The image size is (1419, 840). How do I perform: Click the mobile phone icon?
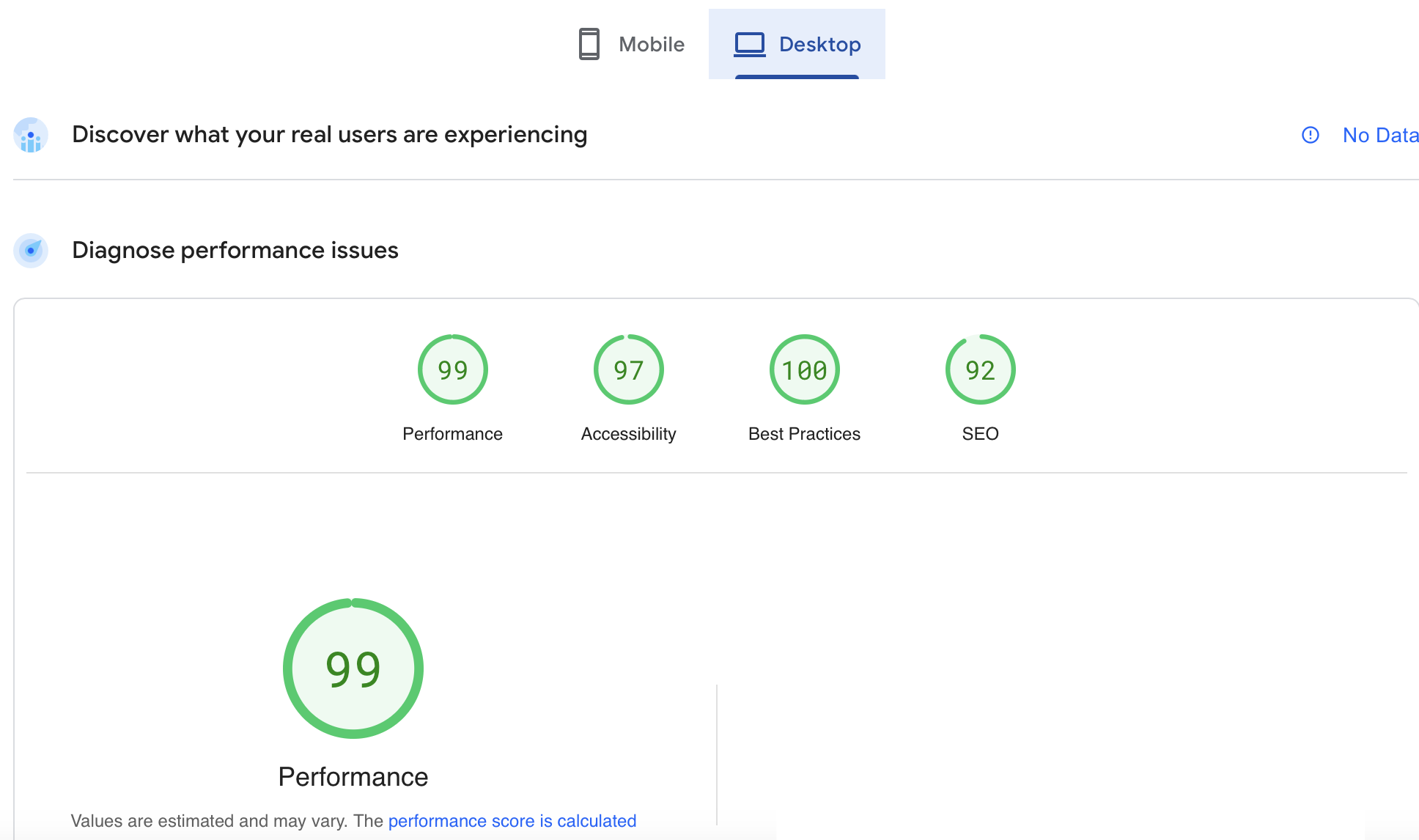[589, 44]
